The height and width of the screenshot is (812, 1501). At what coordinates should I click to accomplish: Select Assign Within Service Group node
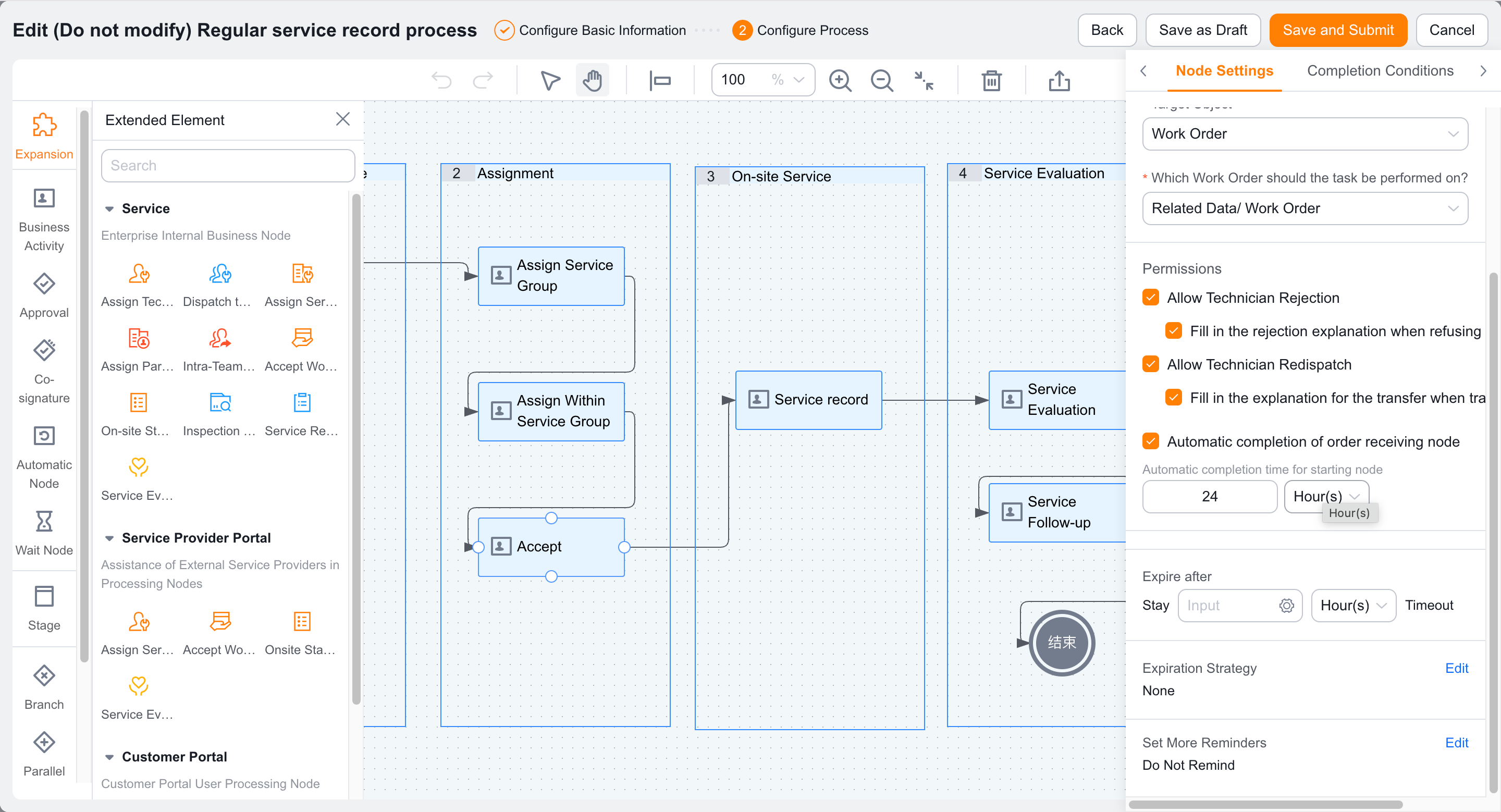pos(551,411)
